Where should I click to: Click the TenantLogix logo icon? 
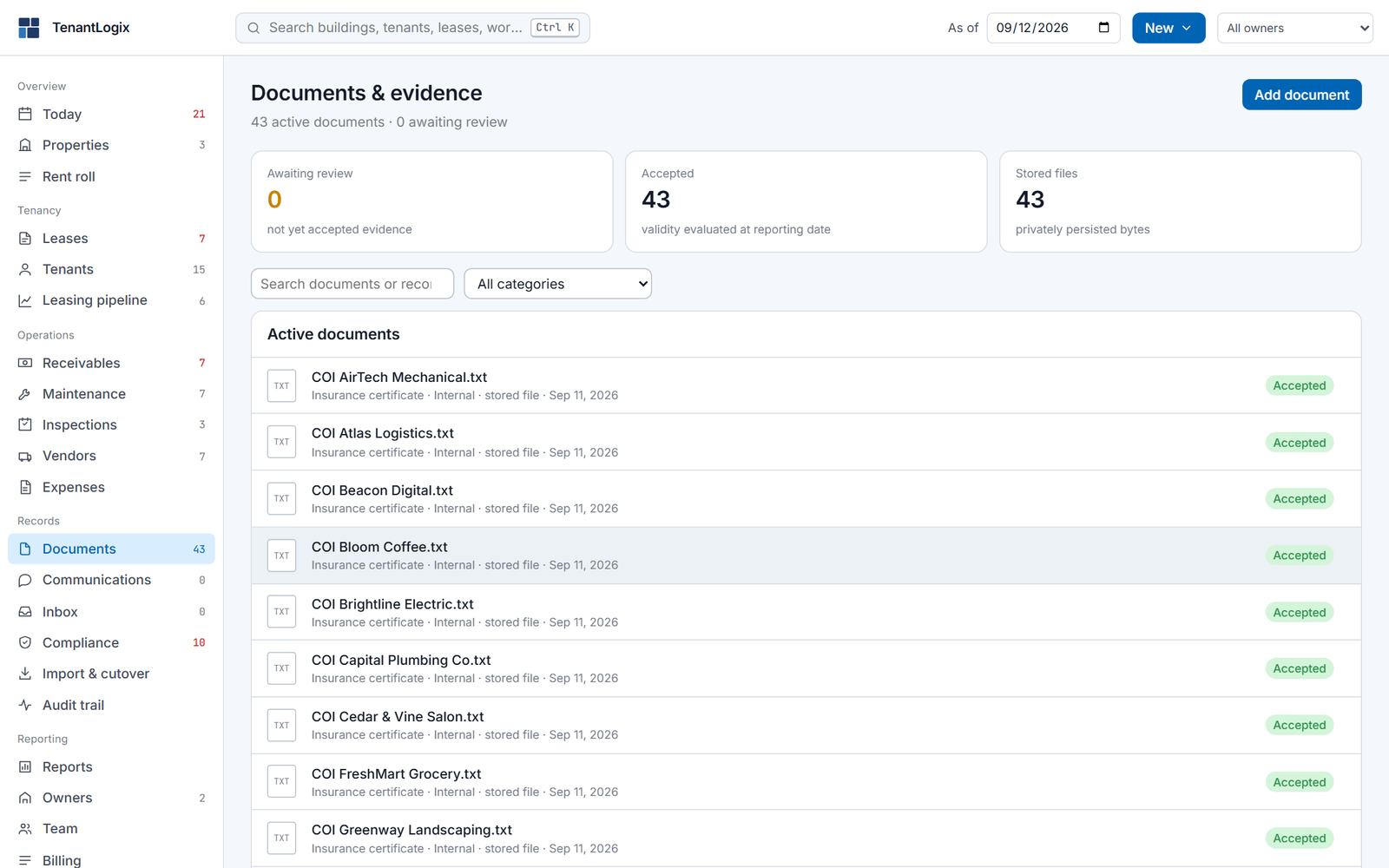pyautogui.click(x=29, y=28)
